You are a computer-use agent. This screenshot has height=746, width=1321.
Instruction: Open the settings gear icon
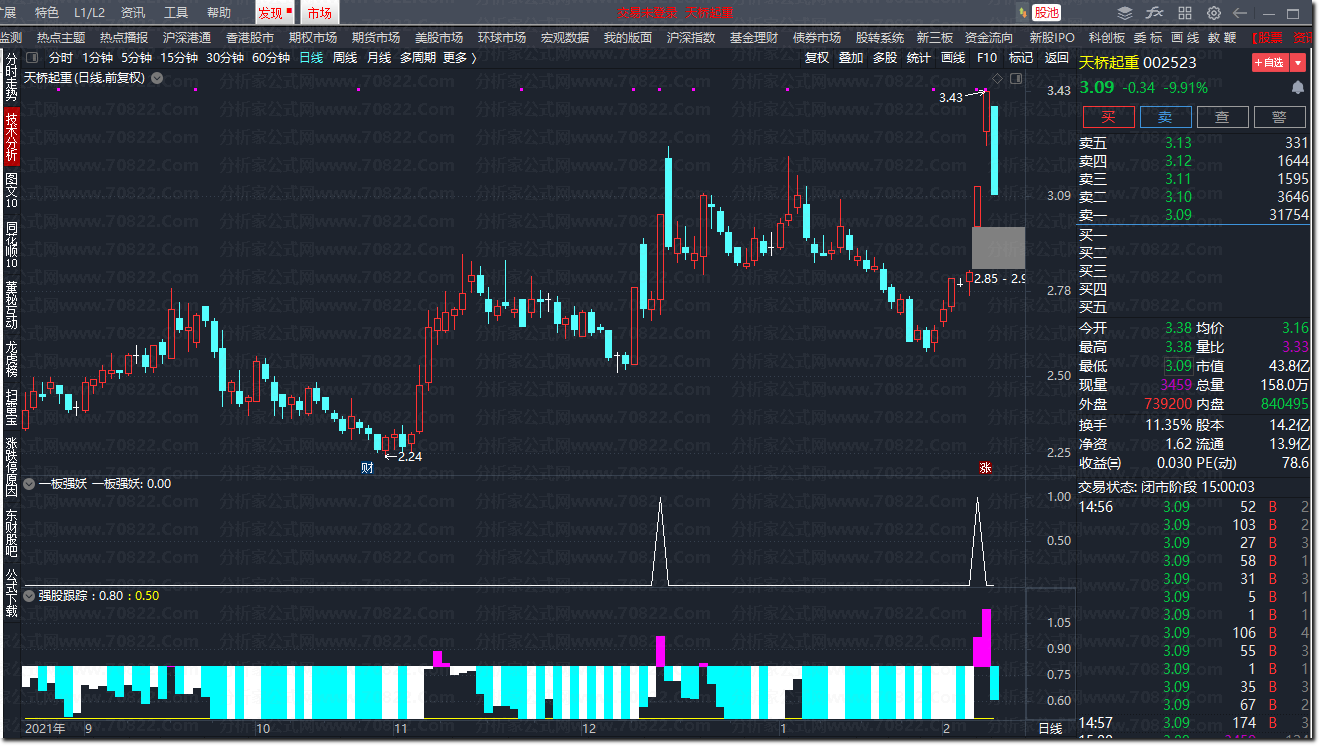coord(1214,13)
